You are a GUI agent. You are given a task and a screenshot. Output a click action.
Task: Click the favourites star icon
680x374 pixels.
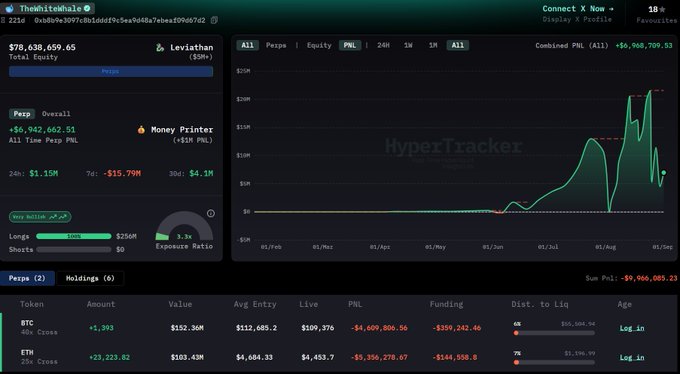(x=662, y=9)
